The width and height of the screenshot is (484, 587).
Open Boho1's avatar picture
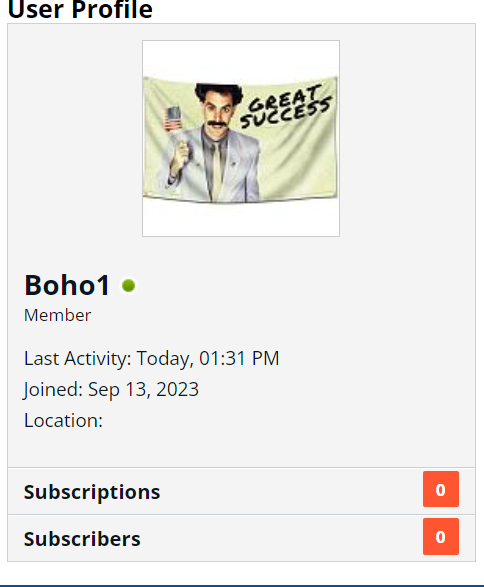[x=241, y=139]
